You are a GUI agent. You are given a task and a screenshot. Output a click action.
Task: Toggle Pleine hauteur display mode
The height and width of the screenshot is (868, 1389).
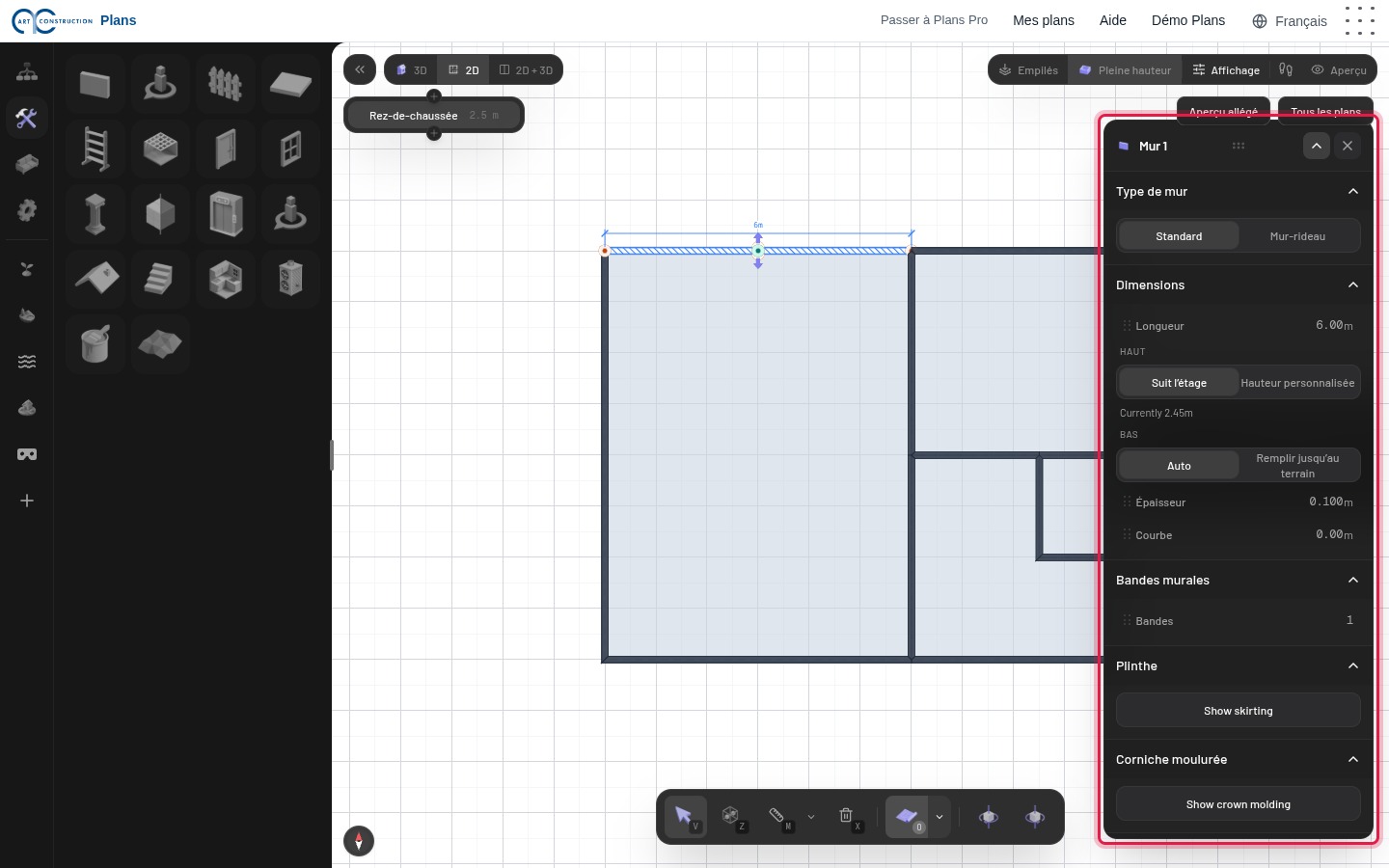1126,70
